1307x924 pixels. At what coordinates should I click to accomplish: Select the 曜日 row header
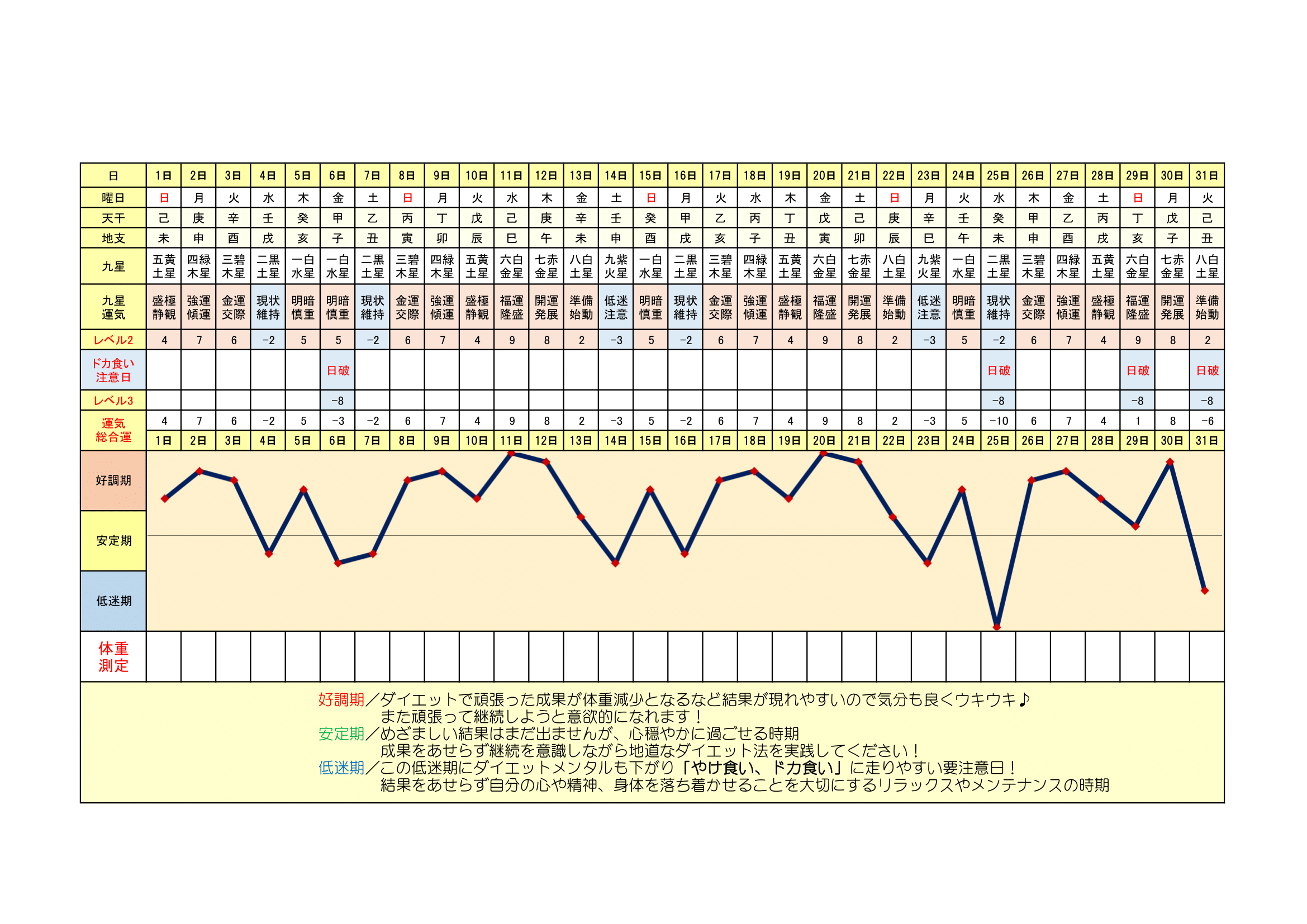tap(113, 198)
